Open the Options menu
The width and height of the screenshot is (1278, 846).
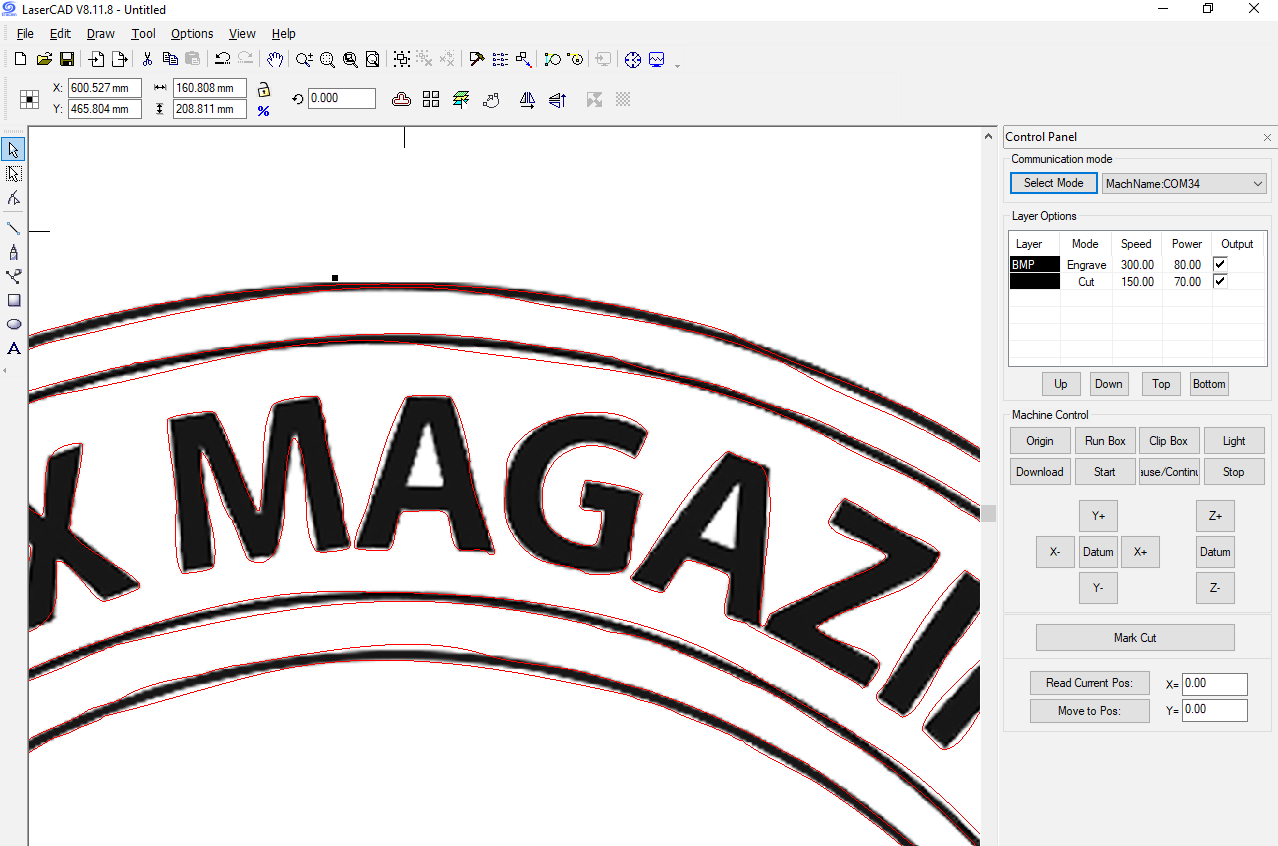(x=192, y=34)
